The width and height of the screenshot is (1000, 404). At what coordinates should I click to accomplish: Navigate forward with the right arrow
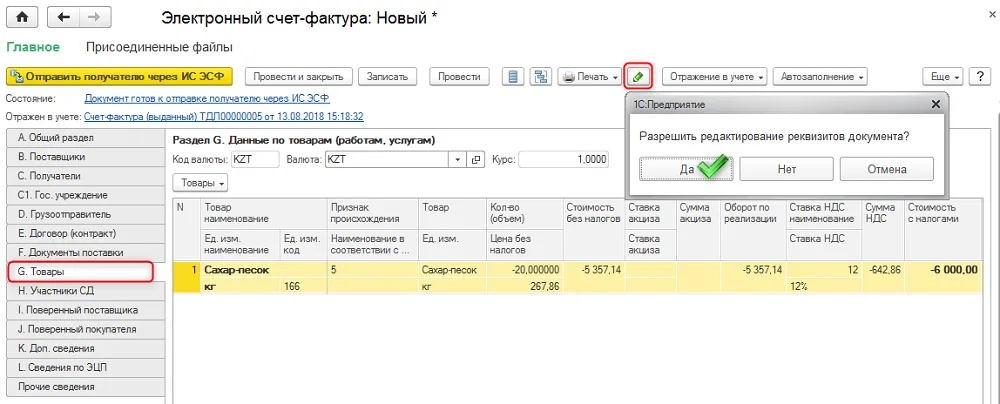pos(94,17)
